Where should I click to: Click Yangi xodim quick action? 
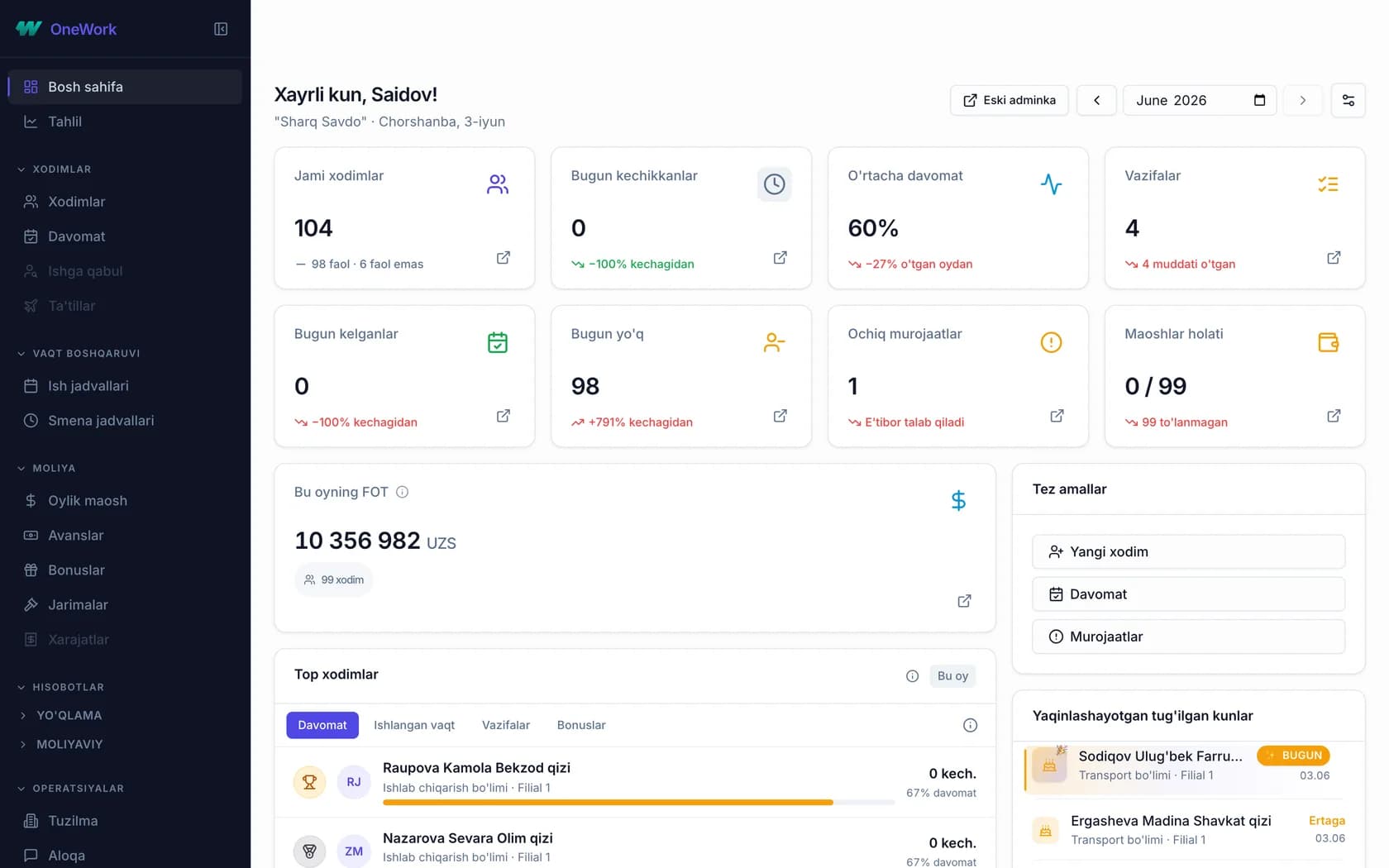[x=1188, y=551]
